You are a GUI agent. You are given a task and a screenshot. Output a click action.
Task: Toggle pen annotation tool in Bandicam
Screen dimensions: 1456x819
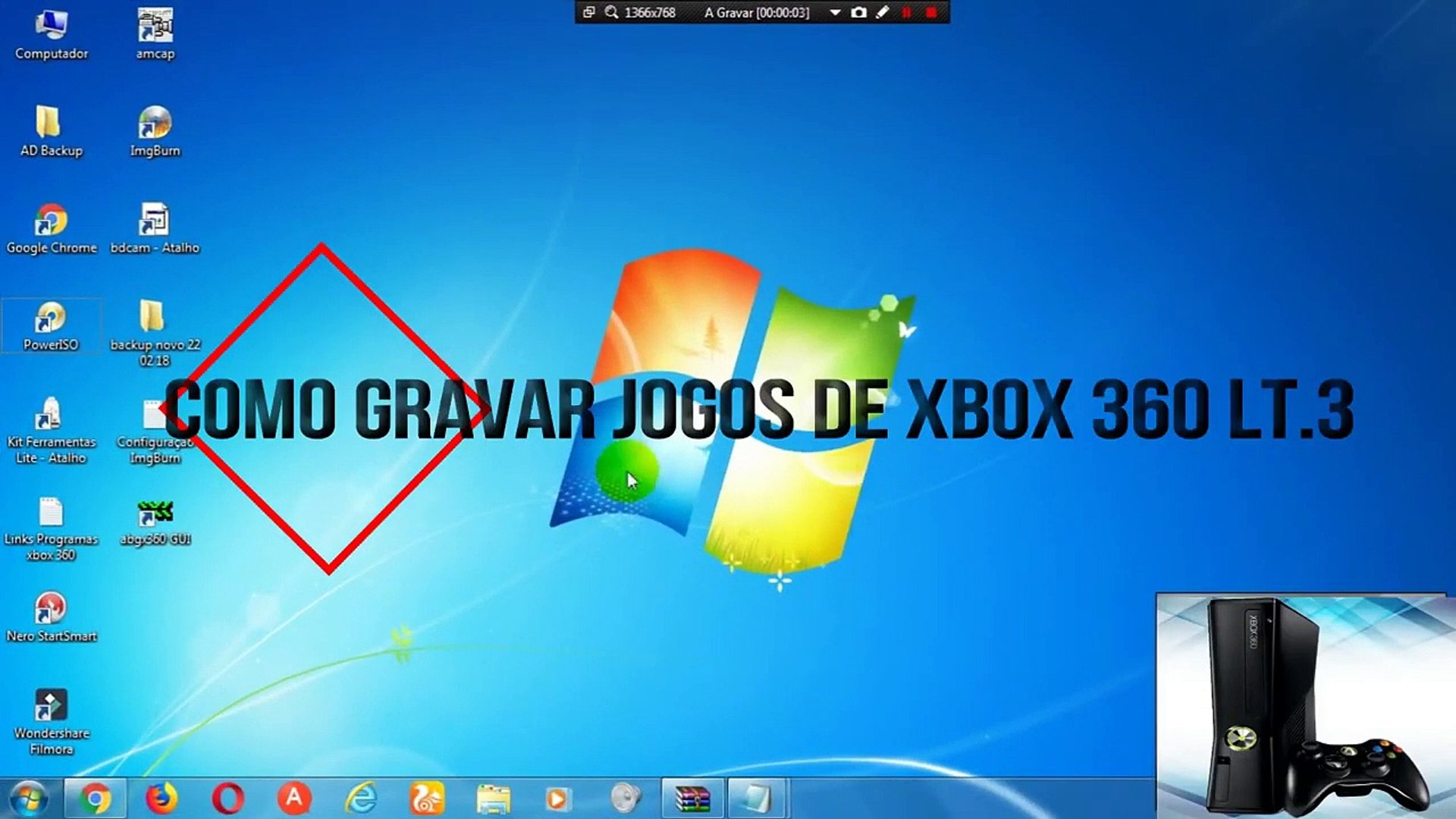(881, 12)
